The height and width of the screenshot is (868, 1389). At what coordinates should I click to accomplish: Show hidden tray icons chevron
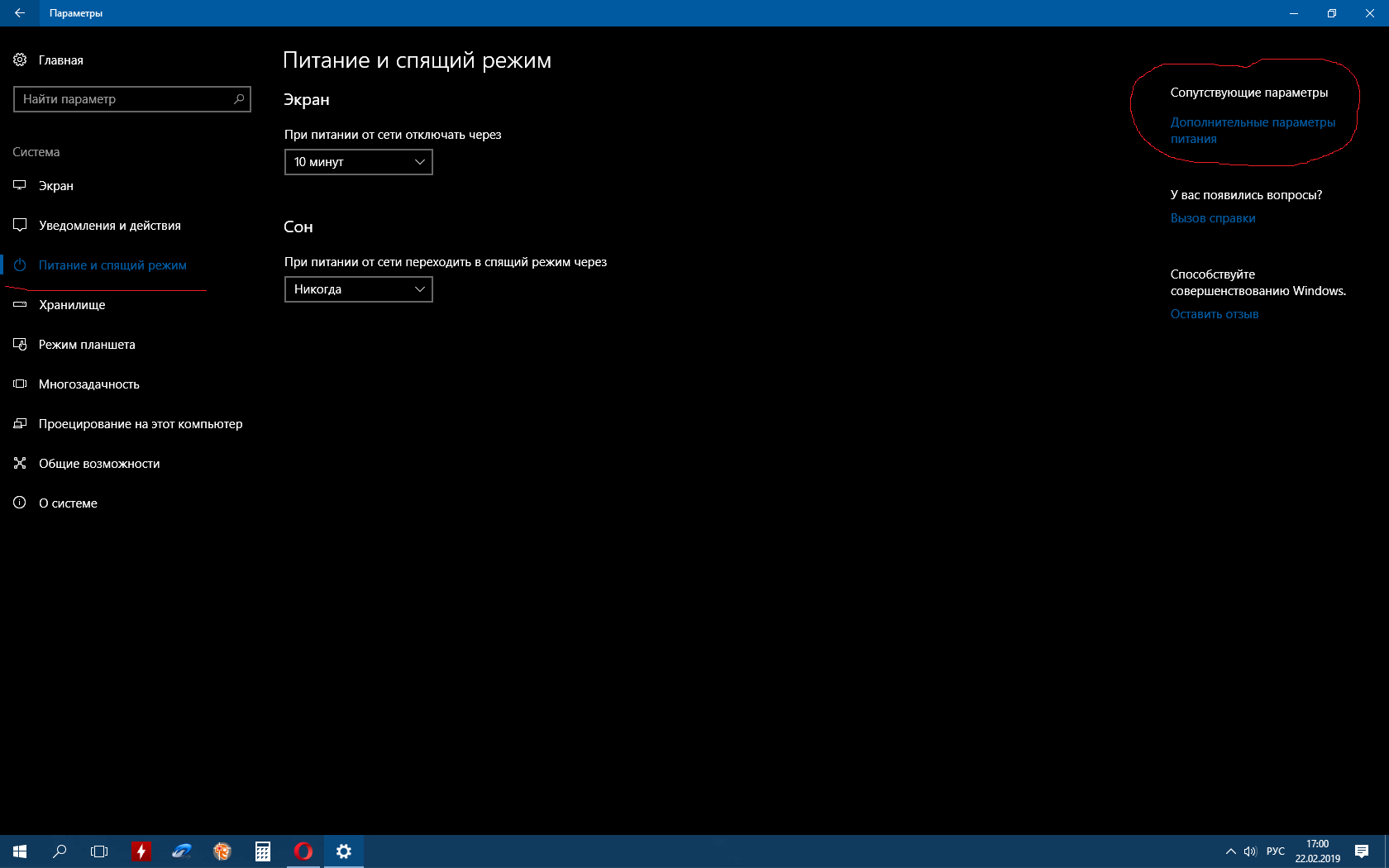(1230, 851)
